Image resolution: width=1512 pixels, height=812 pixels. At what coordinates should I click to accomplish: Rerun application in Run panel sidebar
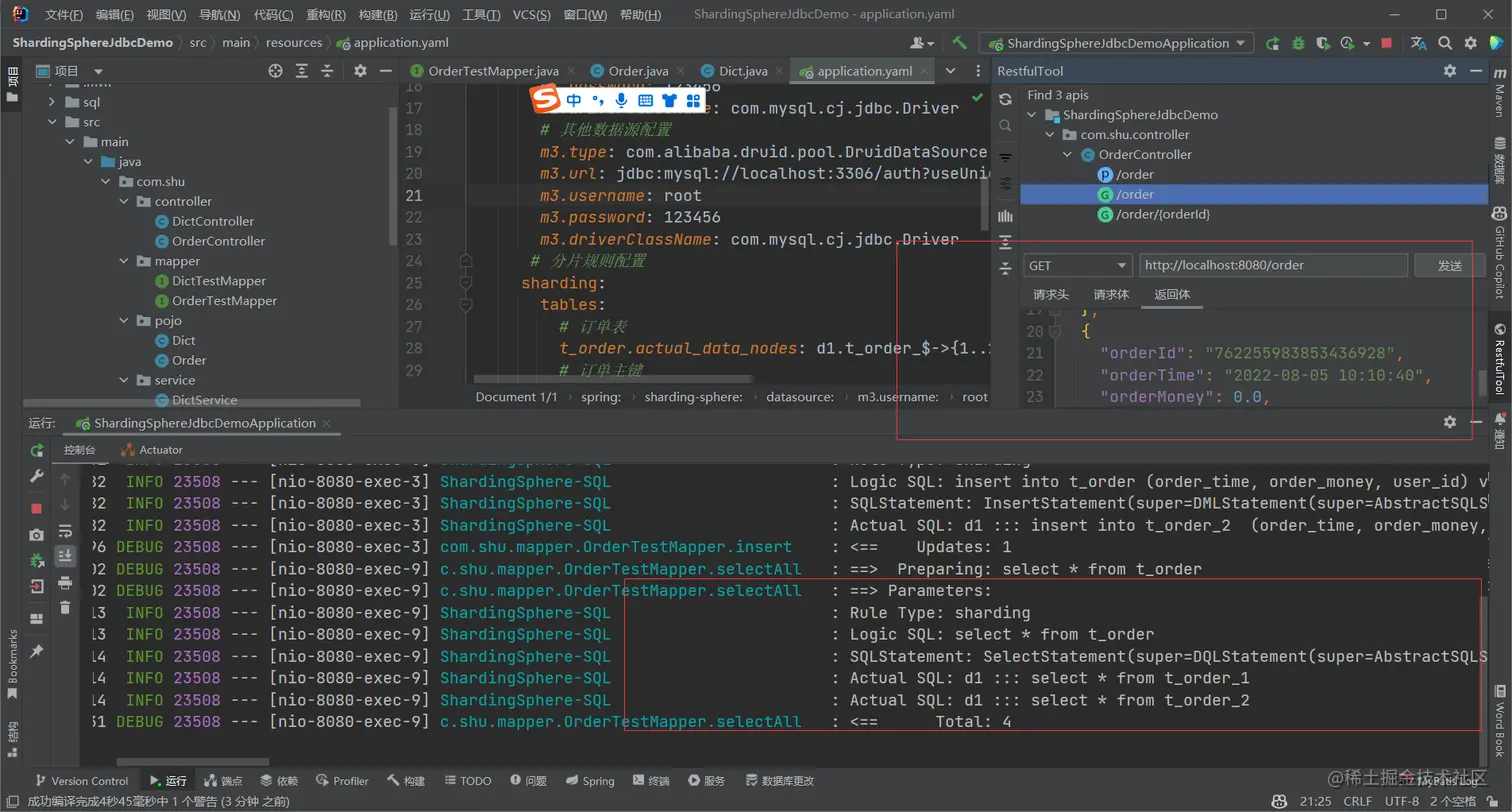pyautogui.click(x=37, y=450)
